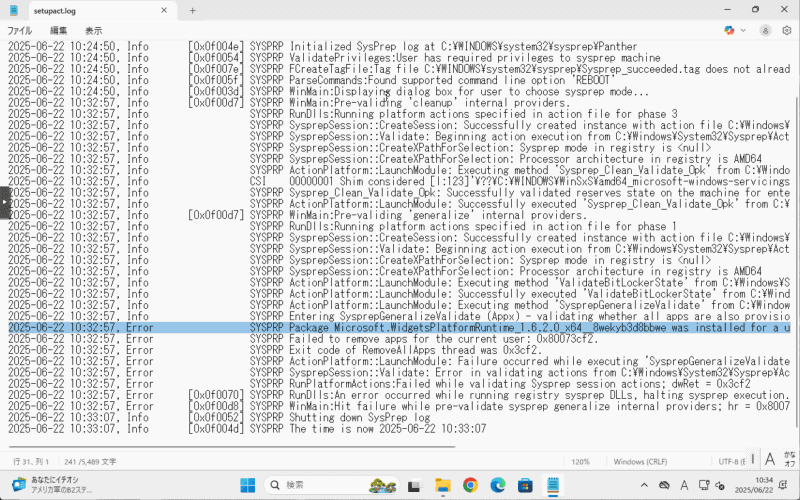Screen dimensions: 800x500
Task: Open Microsoft Store from the taskbar
Action: coord(525,485)
